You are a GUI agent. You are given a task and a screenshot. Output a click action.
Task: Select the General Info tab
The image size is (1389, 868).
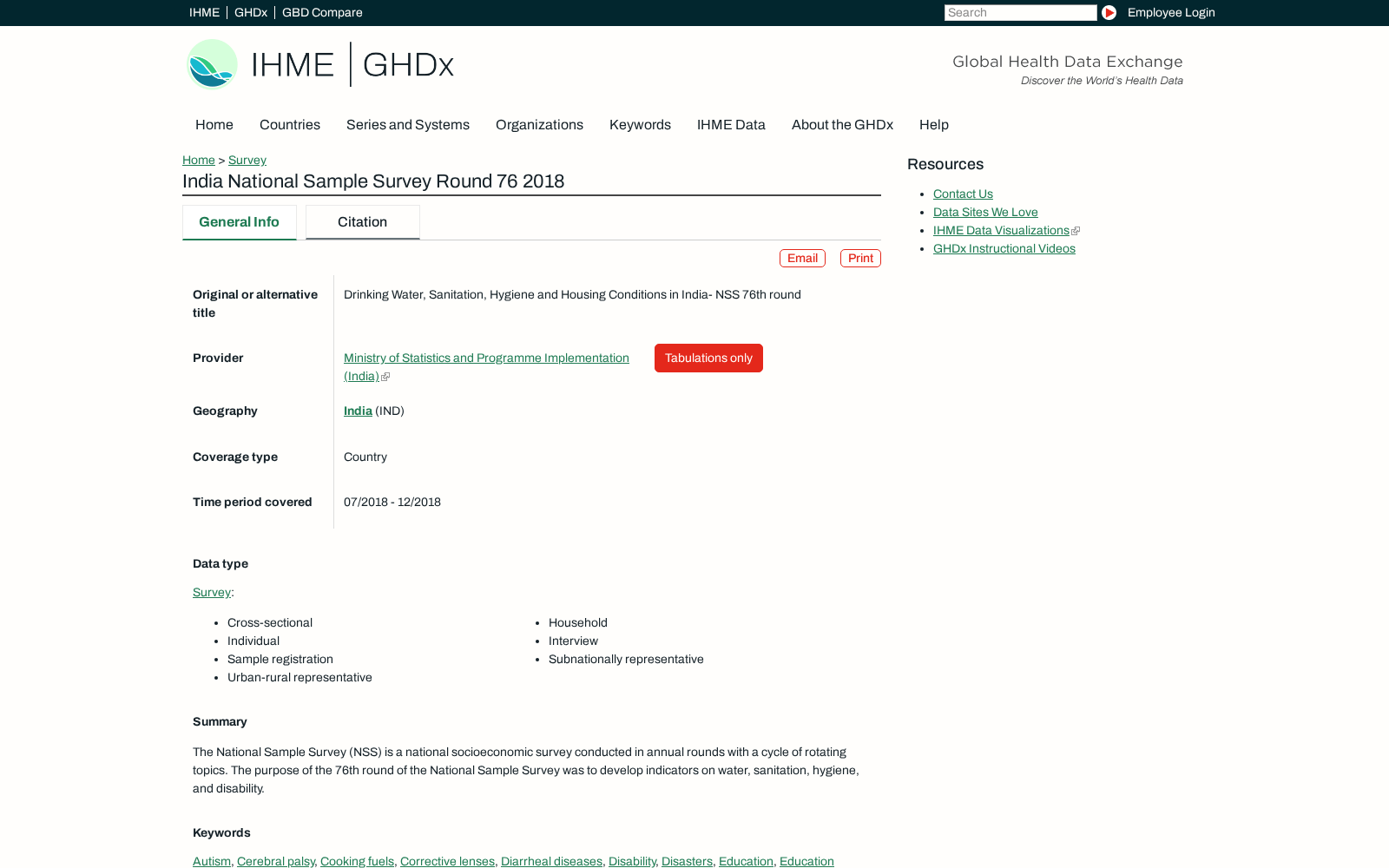point(240,222)
